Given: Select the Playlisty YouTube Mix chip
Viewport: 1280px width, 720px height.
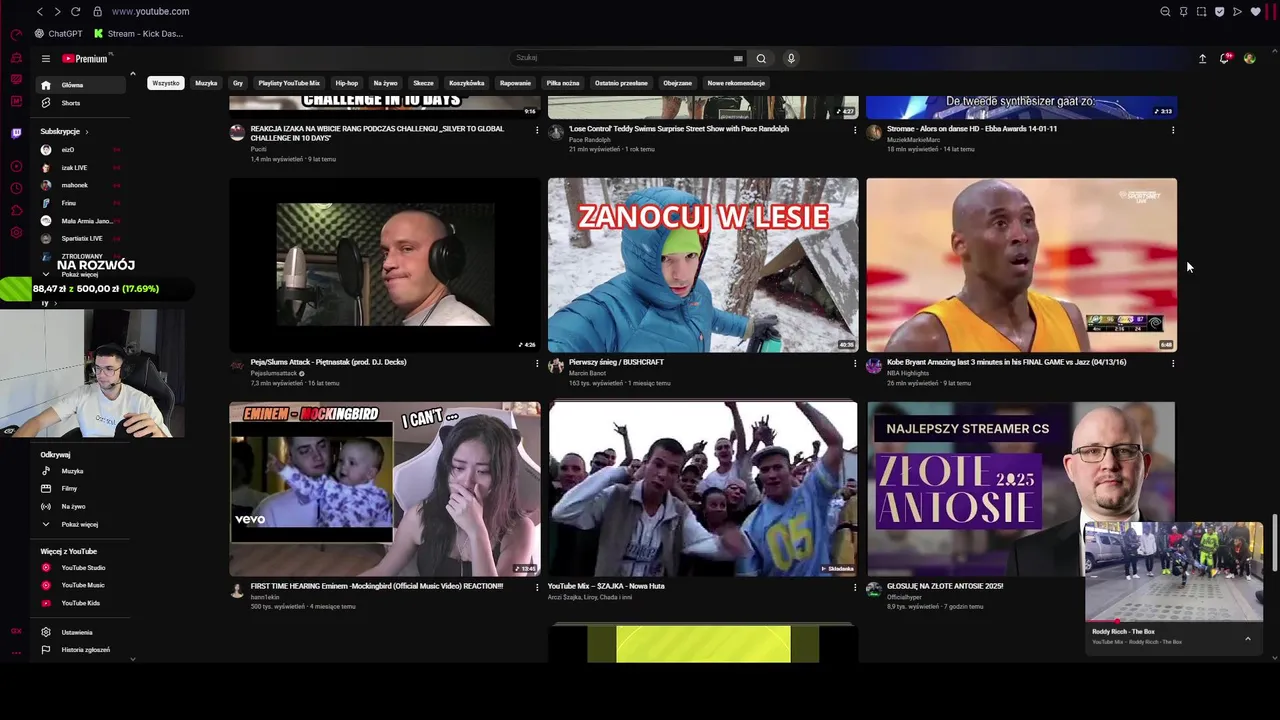Looking at the screenshot, I should 289,83.
